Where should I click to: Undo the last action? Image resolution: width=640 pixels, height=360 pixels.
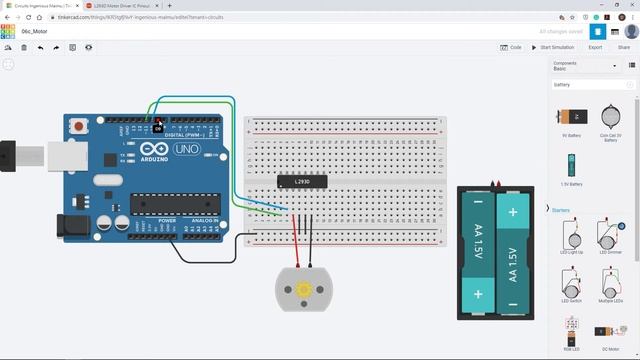40,48
